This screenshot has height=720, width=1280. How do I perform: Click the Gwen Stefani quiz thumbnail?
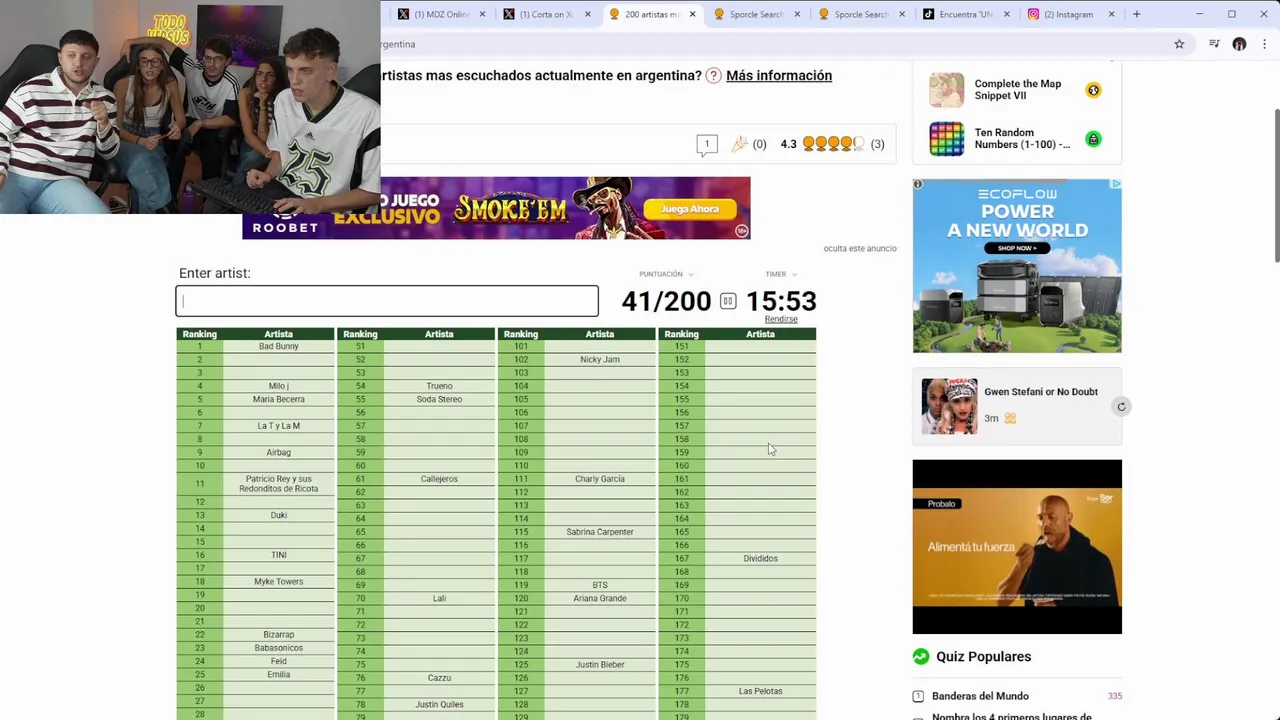[949, 406]
